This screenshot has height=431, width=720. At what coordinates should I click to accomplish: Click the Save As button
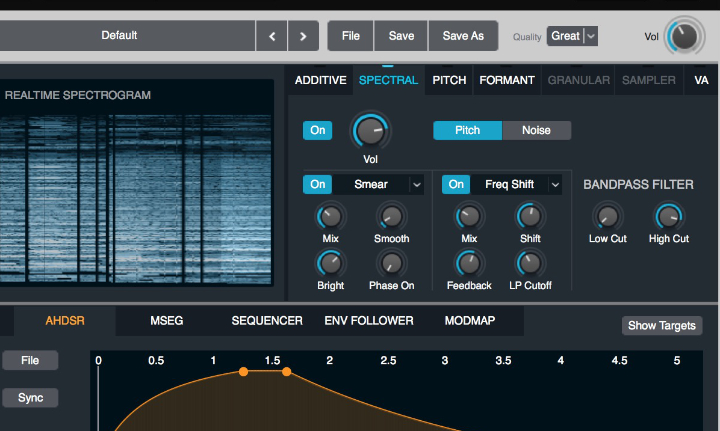click(463, 36)
